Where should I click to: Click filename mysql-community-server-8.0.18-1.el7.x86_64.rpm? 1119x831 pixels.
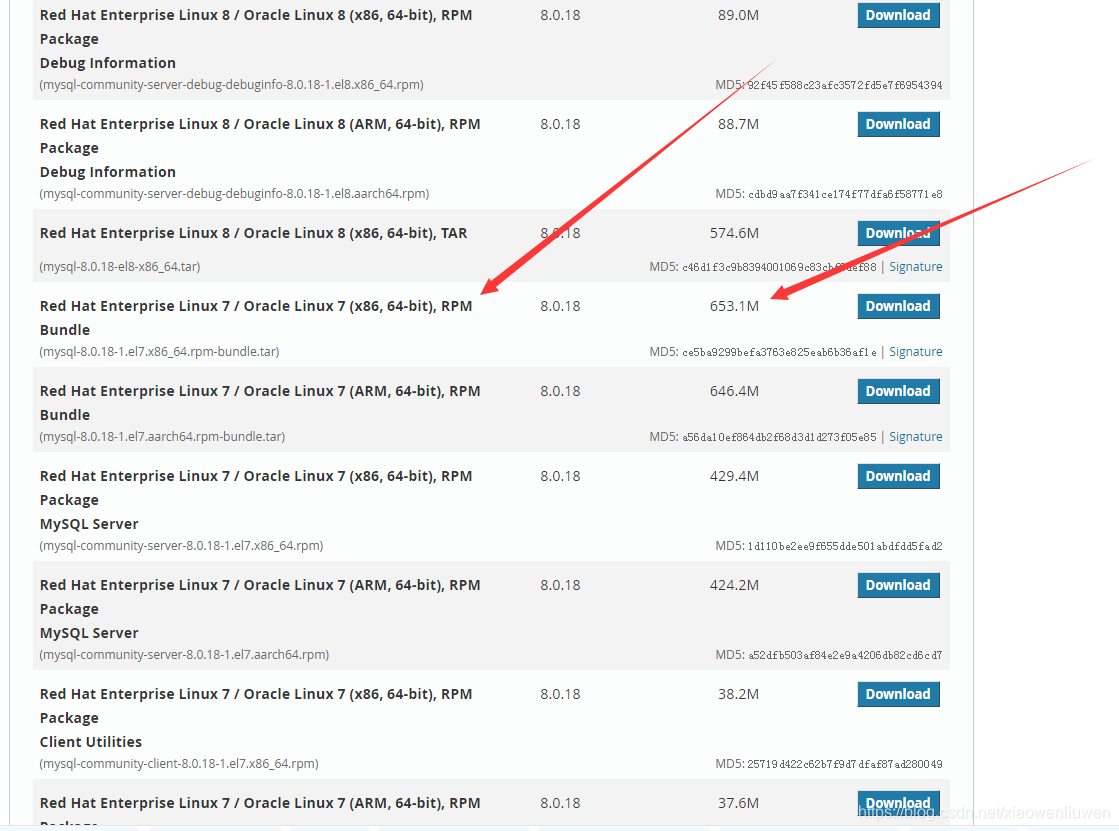181,546
